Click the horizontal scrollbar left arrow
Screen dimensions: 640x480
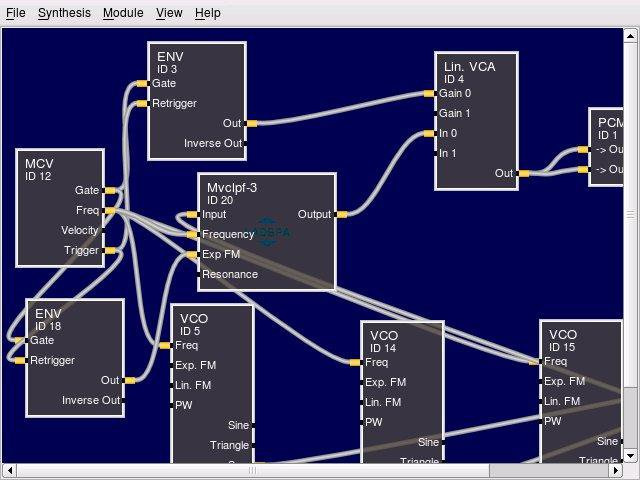tap(9, 471)
